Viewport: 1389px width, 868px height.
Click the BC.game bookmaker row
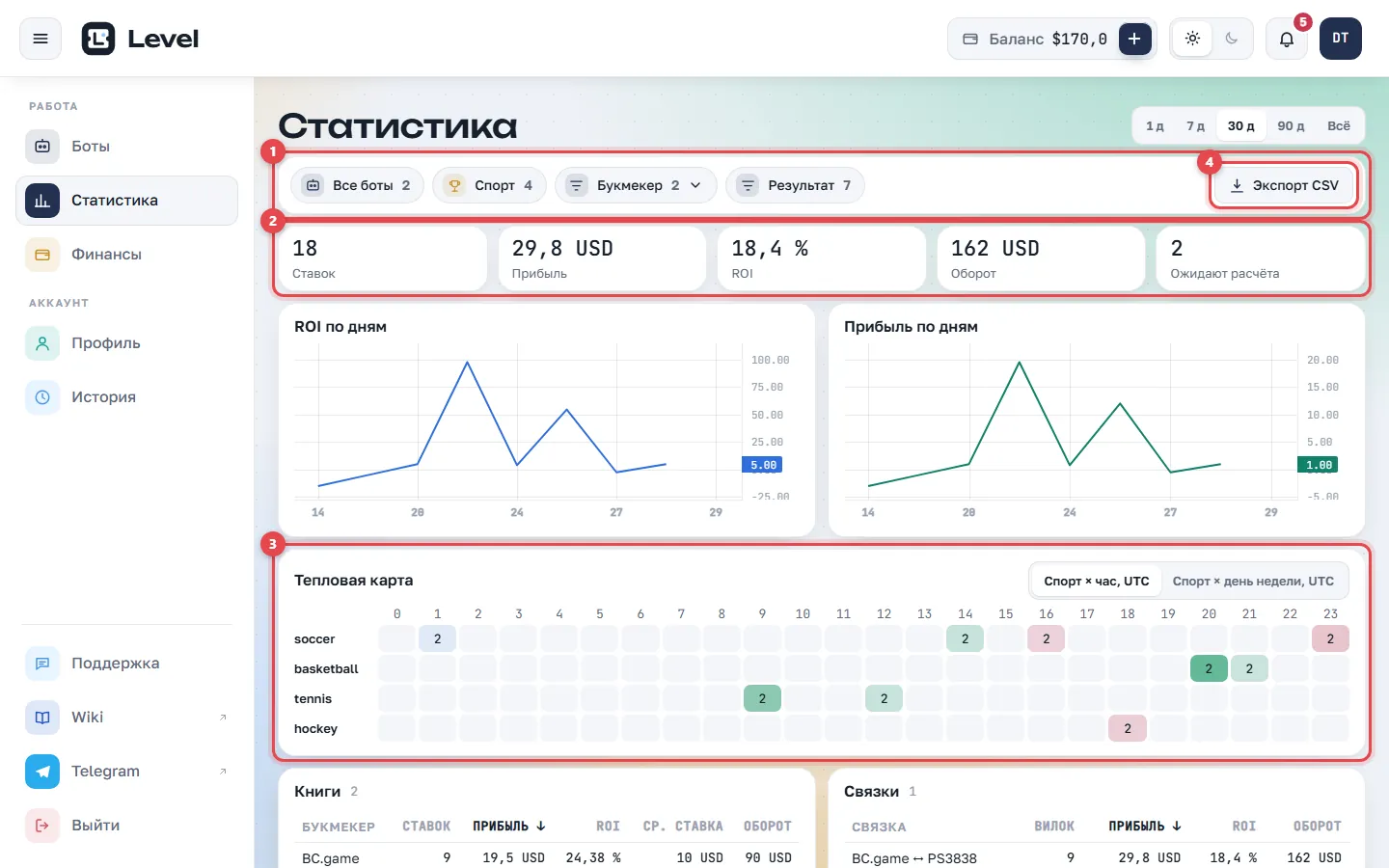pyautogui.click(x=547, y=857)
